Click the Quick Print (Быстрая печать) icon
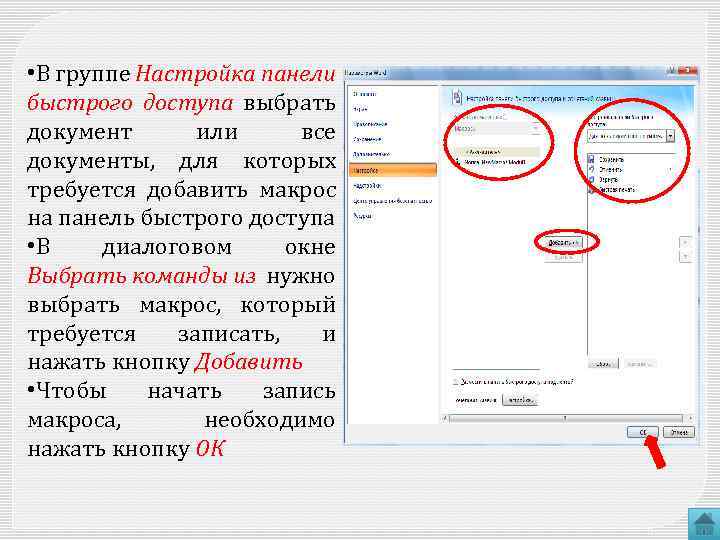Image resolution: width=720 pixels, height=540 pixels. point(591,189)
